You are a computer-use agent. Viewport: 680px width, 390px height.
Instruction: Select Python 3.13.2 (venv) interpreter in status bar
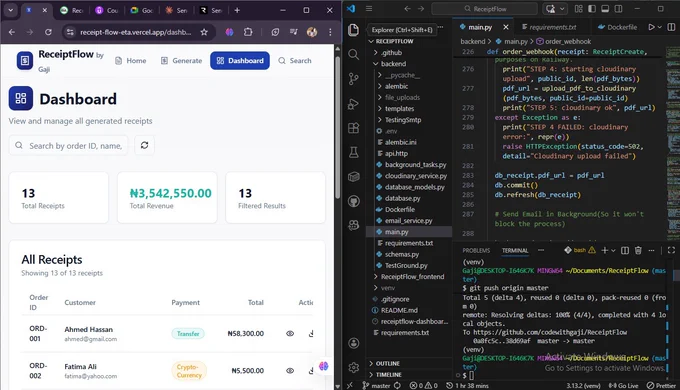[583, 386]
